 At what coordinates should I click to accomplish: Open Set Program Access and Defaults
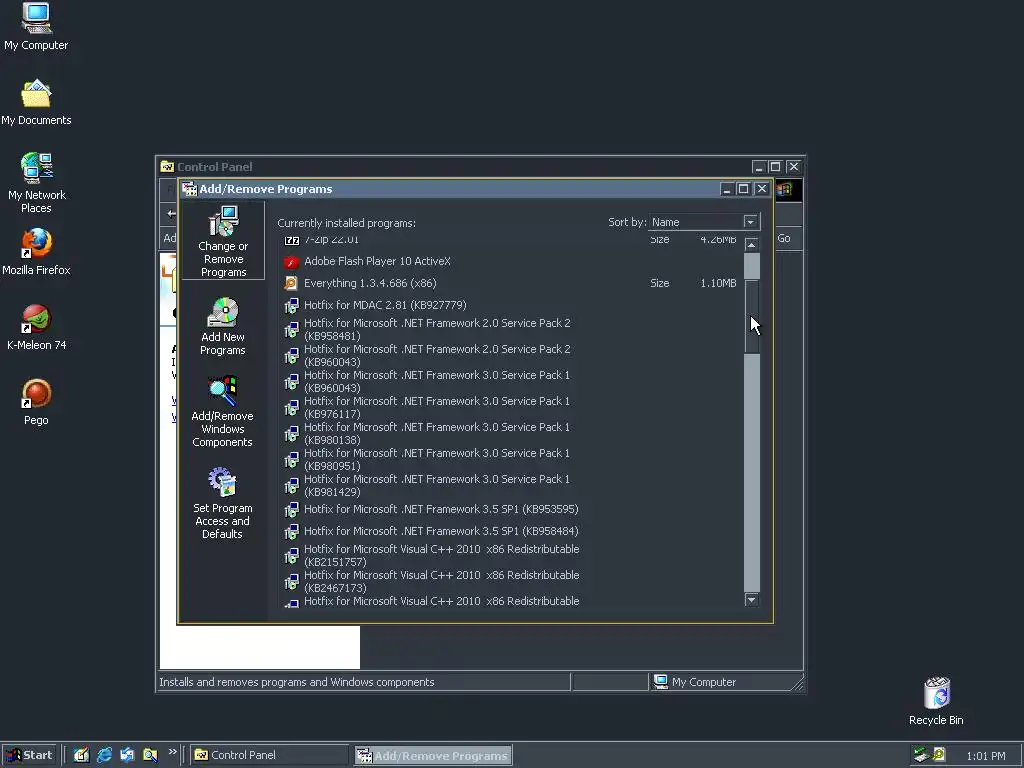click(223, 503)
